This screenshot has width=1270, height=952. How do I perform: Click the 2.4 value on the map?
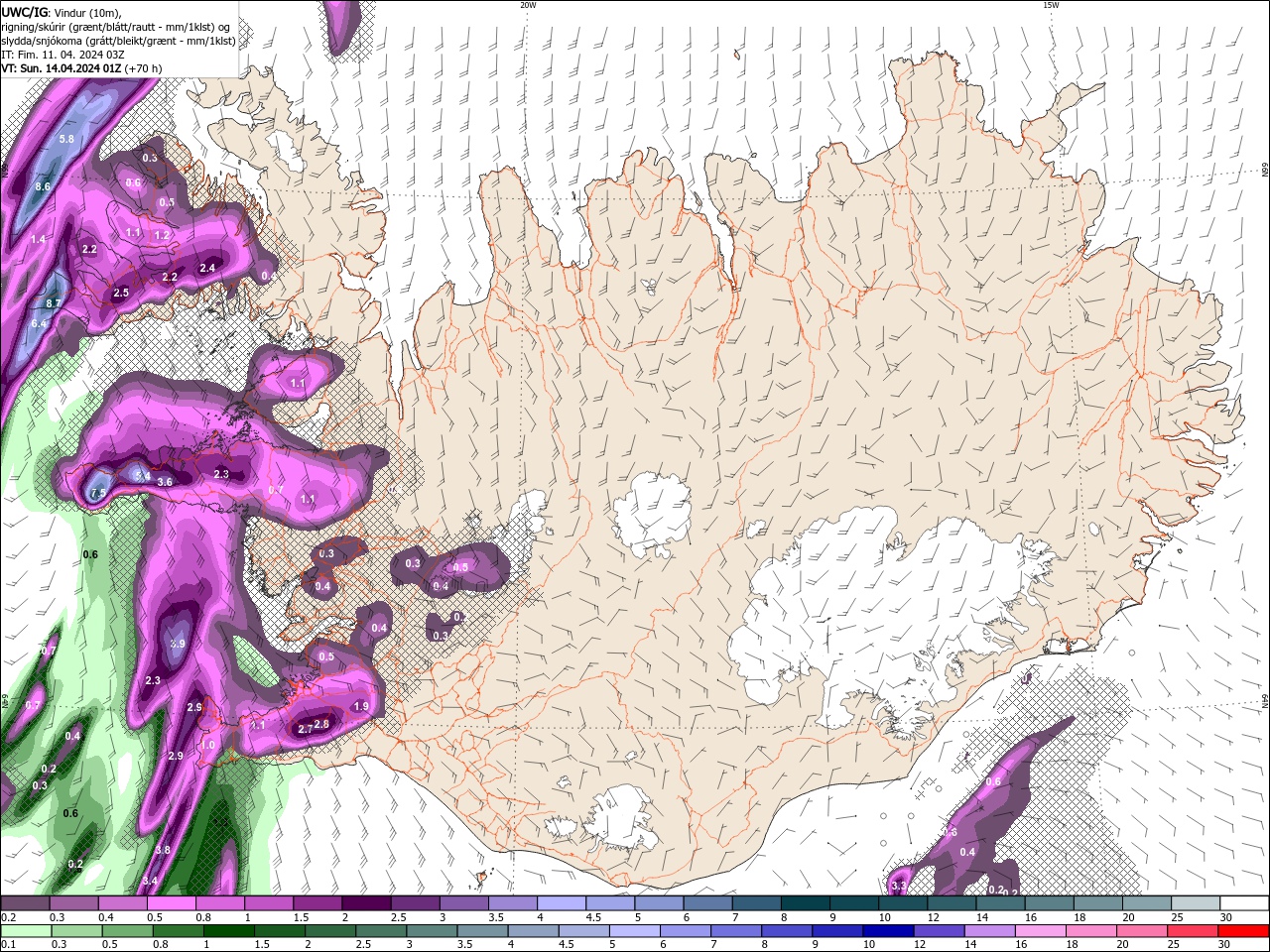coord(207,268)
